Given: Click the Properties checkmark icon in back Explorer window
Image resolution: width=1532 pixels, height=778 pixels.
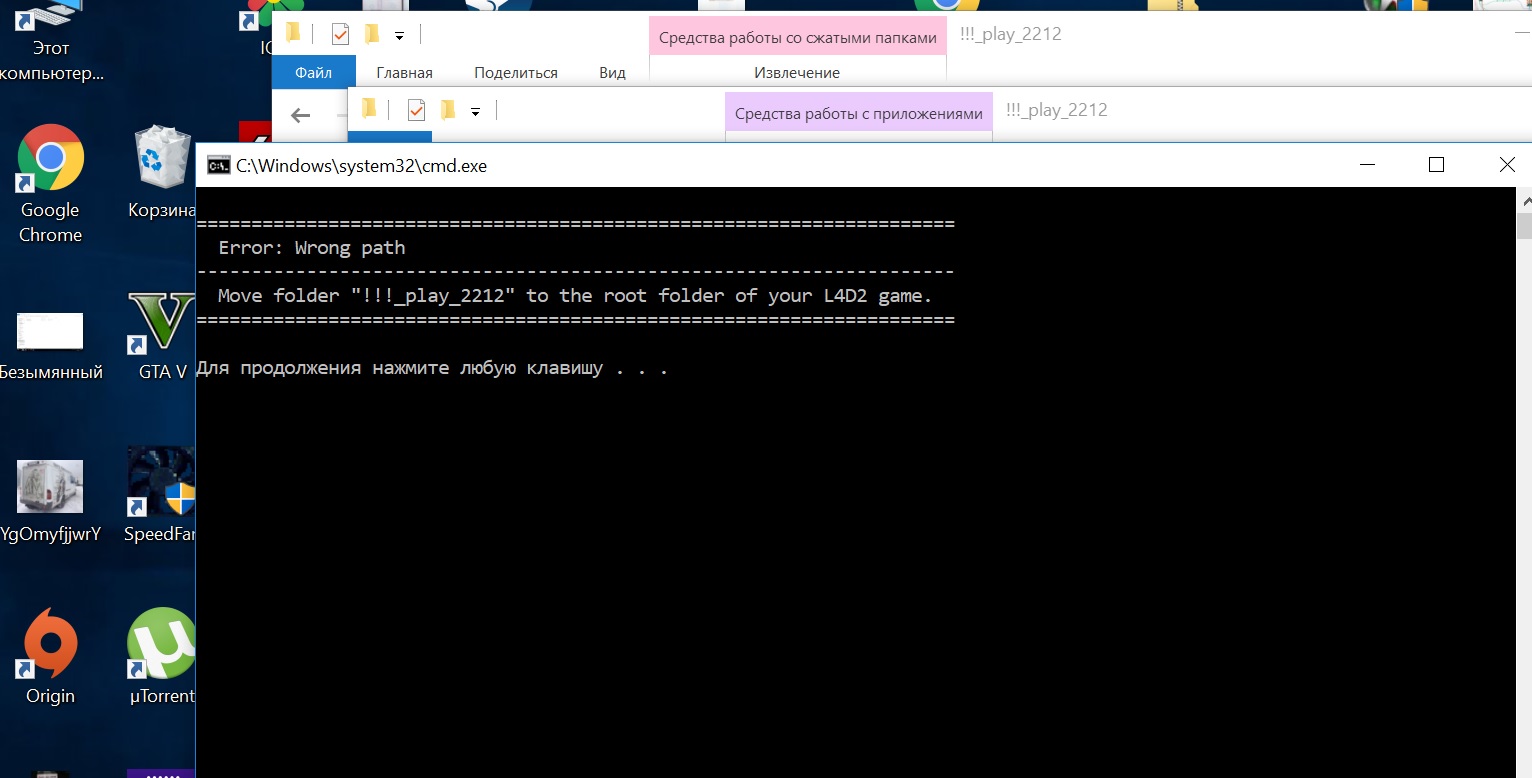Looking at the screenshot, I should [340, 35].
